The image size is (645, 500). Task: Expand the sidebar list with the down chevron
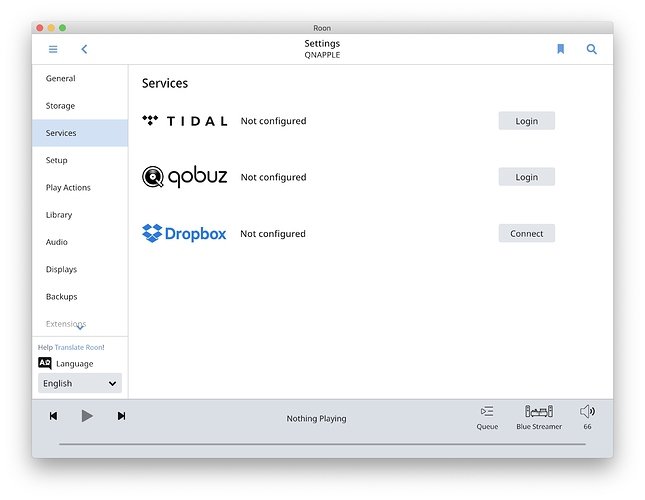80,328
